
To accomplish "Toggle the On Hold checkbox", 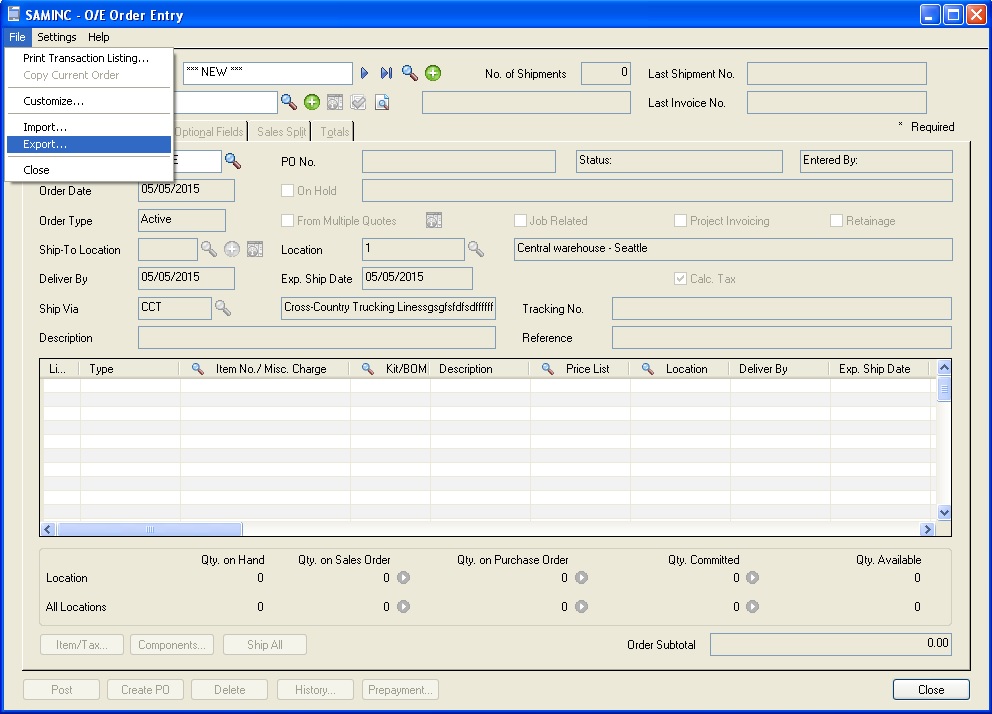I will (x=288, y=191).
